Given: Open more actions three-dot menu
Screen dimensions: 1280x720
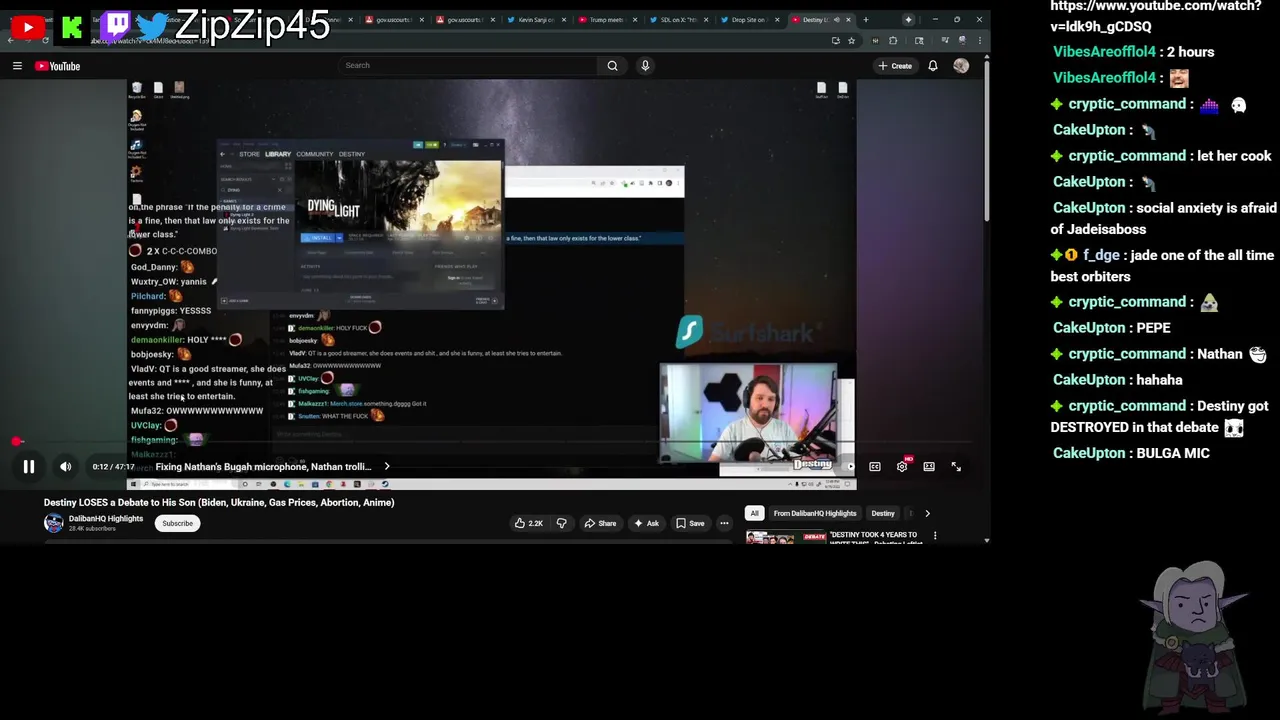Looking at the screenshot, I should click(724, 523).
